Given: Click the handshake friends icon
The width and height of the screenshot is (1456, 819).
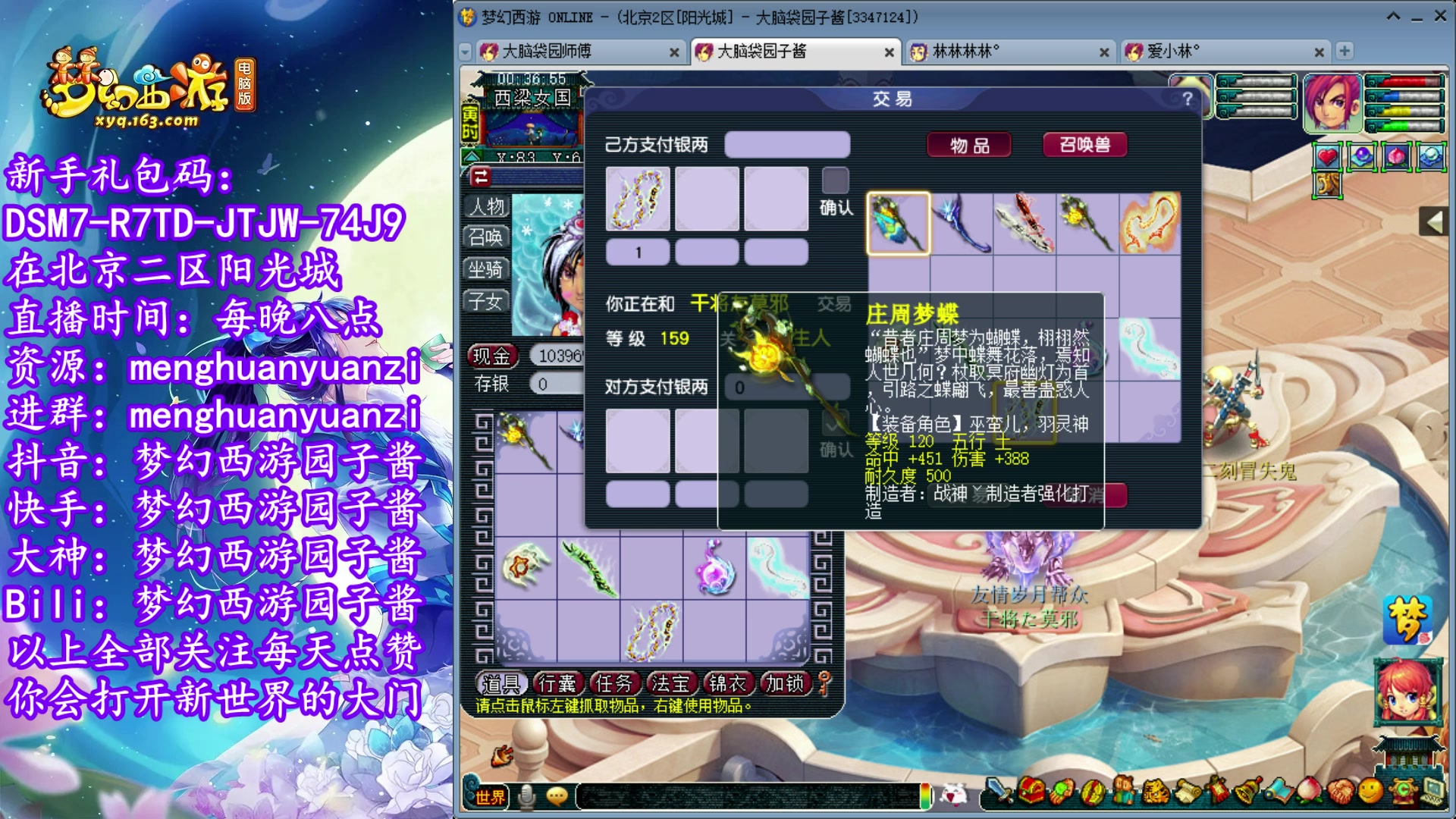Looking at the screenshot, I should point(1341,792).
